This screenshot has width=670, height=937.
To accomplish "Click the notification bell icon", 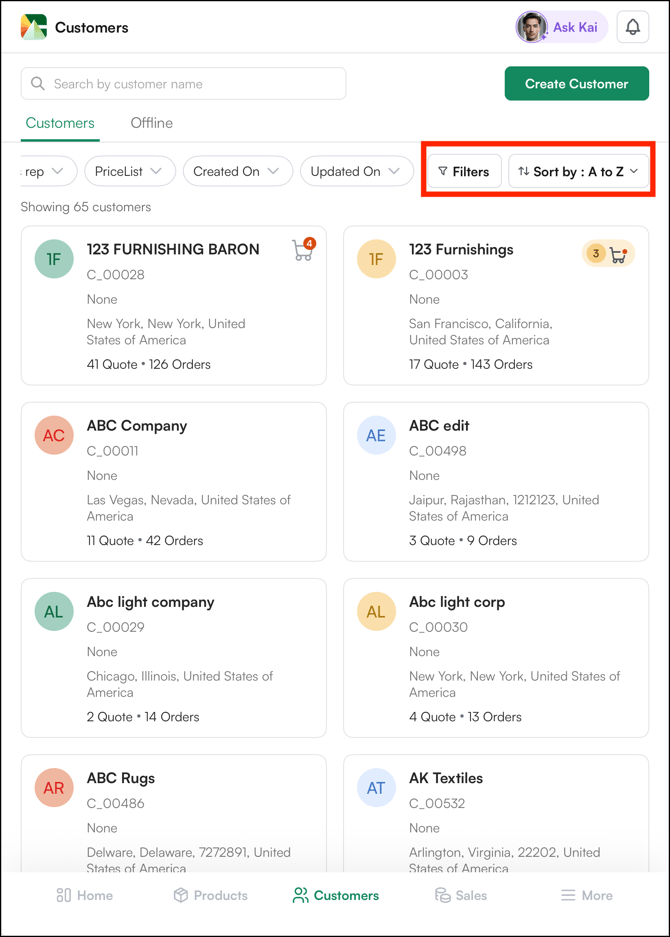I will (632, 28).
